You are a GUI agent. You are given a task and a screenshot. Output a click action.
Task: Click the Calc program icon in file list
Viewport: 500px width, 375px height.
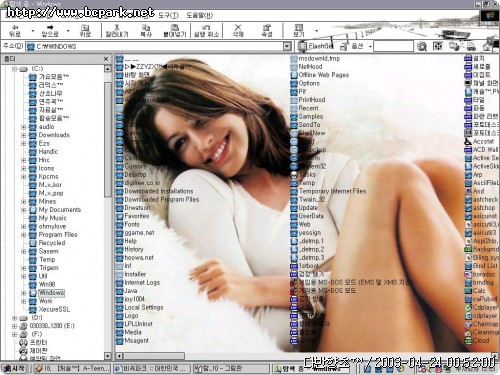pyautogui.click(x=468, y=291)
